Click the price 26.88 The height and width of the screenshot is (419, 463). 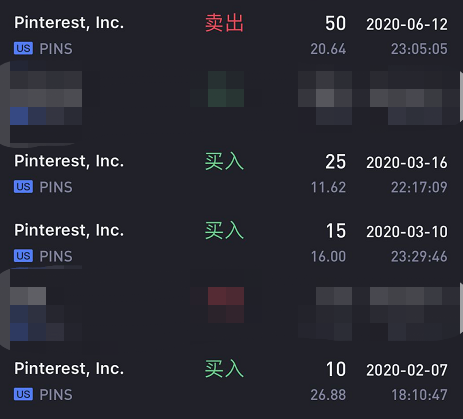click(x=328, y=395)
